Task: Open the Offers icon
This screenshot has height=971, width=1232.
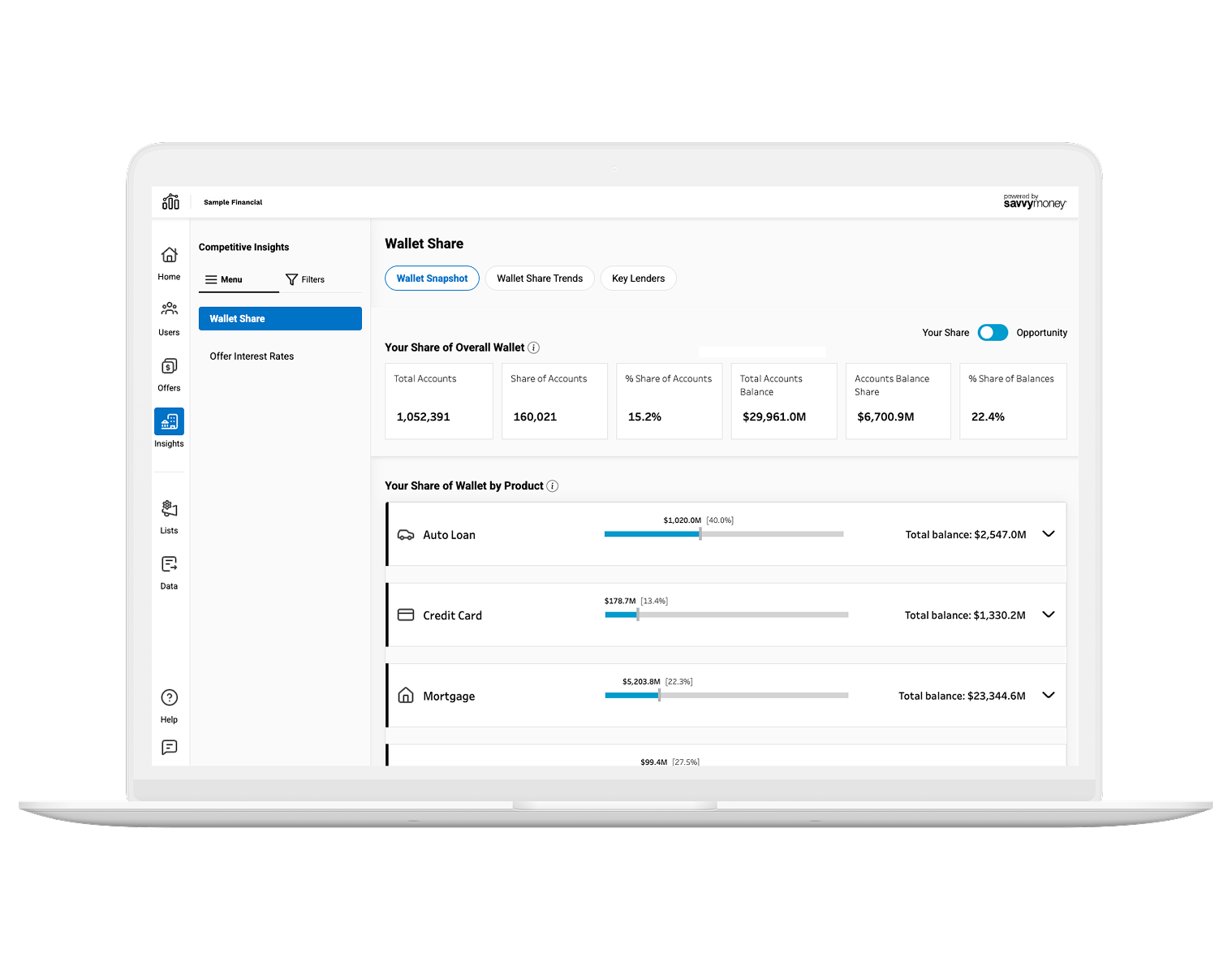Action: click(169, 366)
